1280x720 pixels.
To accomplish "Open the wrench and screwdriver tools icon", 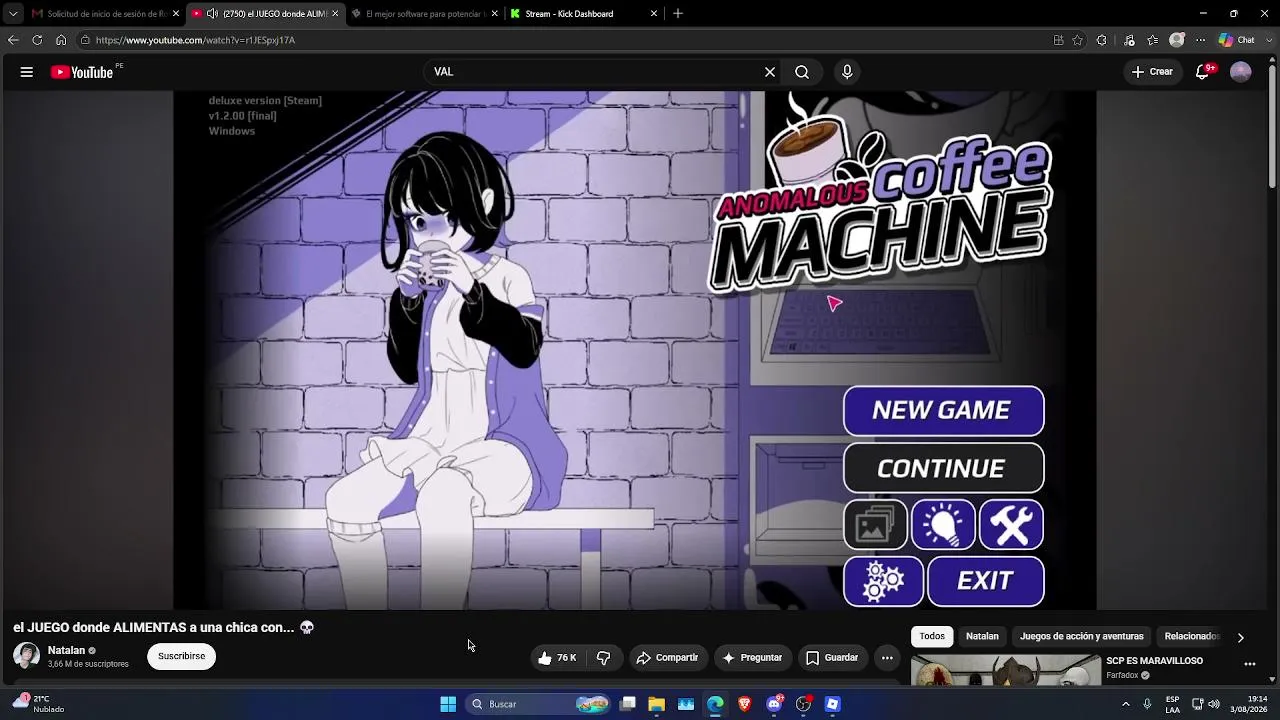I will (1011, 525).
